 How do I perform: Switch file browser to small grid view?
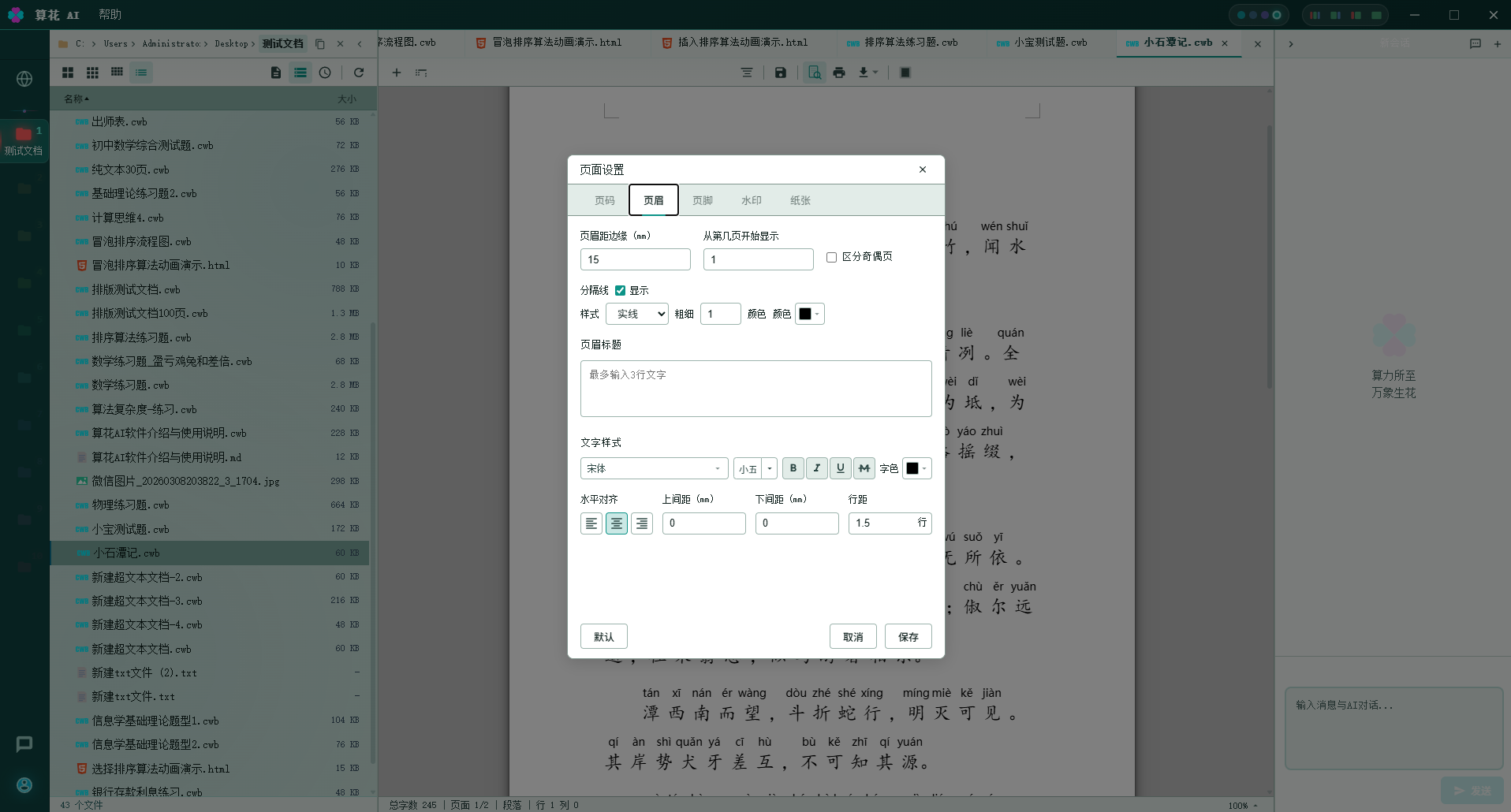tap(117, 73)
